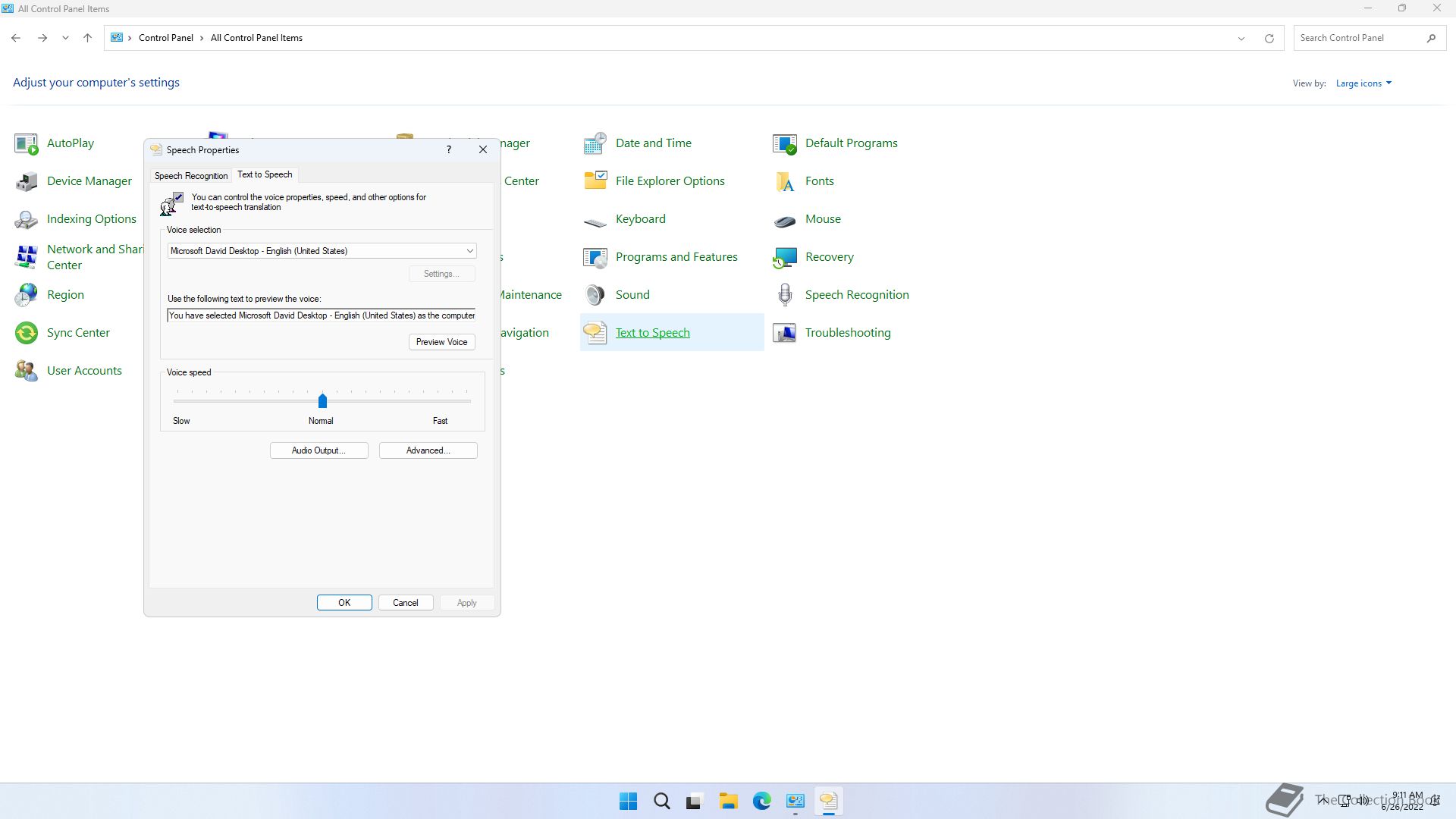Confirm the dialog with OK
This screenshot has width=1456, height=819.
(344, 603)
